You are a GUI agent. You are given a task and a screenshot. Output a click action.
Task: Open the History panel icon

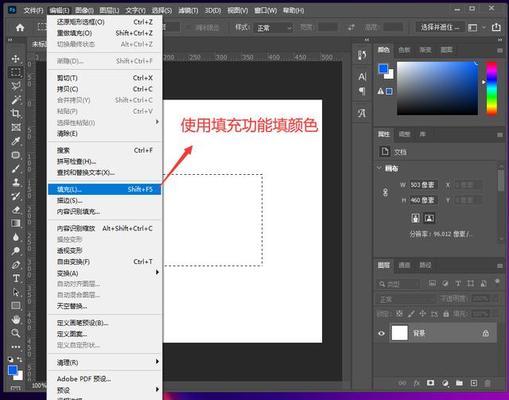(x=362, y=55)
